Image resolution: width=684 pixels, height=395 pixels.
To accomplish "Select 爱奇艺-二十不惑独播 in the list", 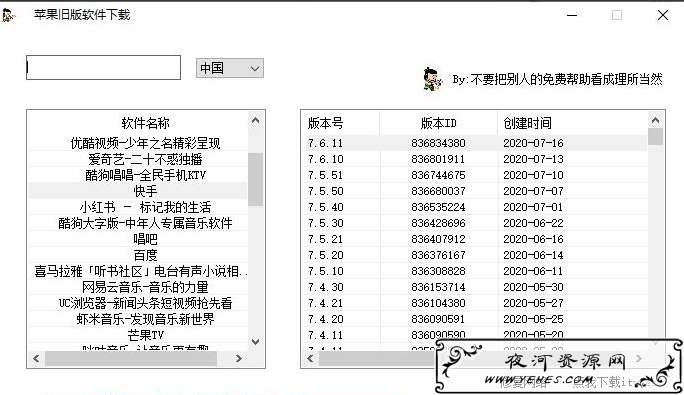I will pos(138,159).
